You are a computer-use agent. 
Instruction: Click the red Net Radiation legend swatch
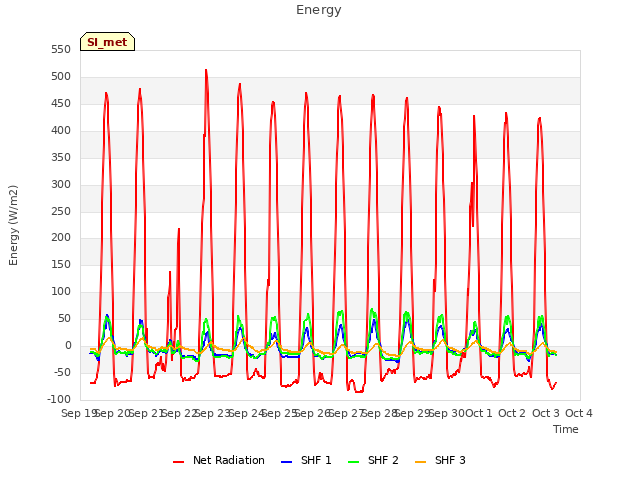178,462
